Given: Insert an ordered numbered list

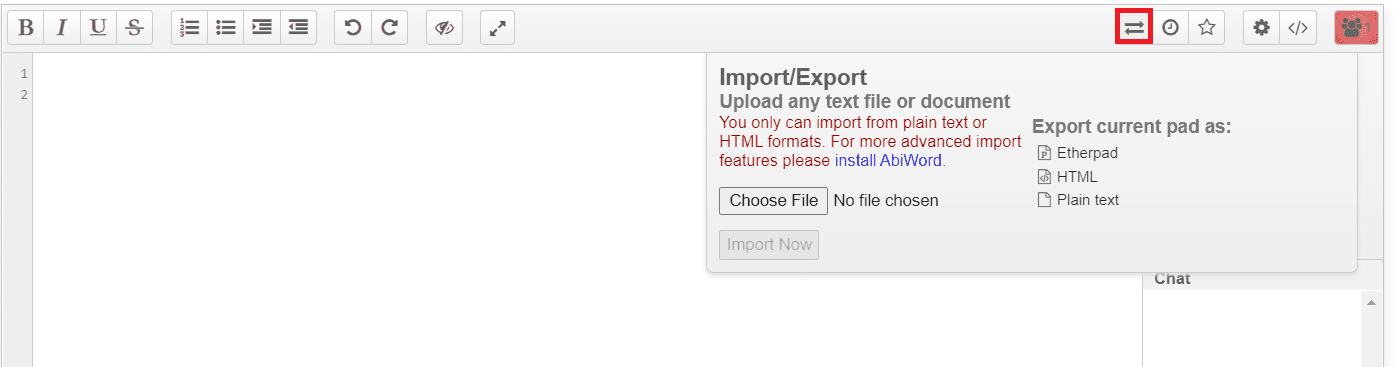Looking at the screenshot, I should pyautogui.click(x=190, y=28).
